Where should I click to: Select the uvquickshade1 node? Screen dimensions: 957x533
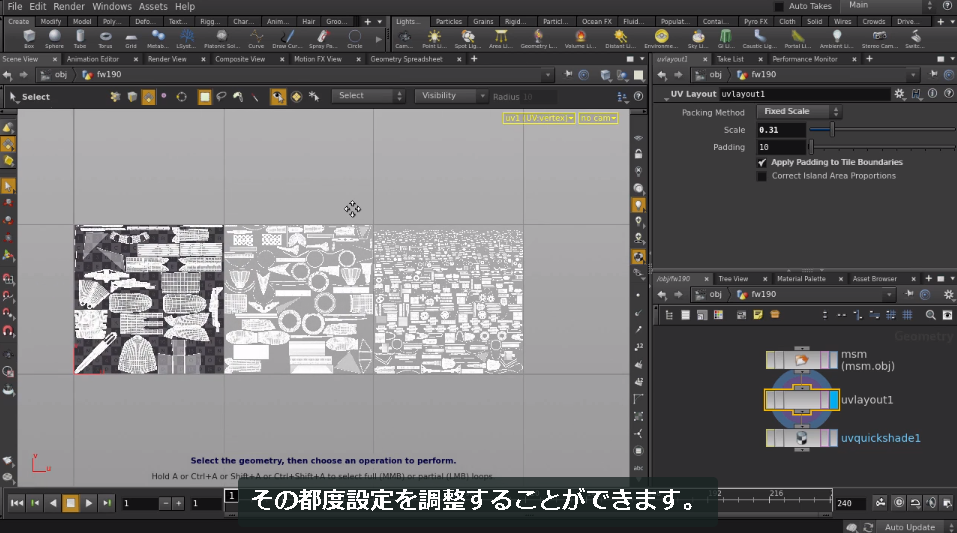pyautogui.click(x=802, y=438)
